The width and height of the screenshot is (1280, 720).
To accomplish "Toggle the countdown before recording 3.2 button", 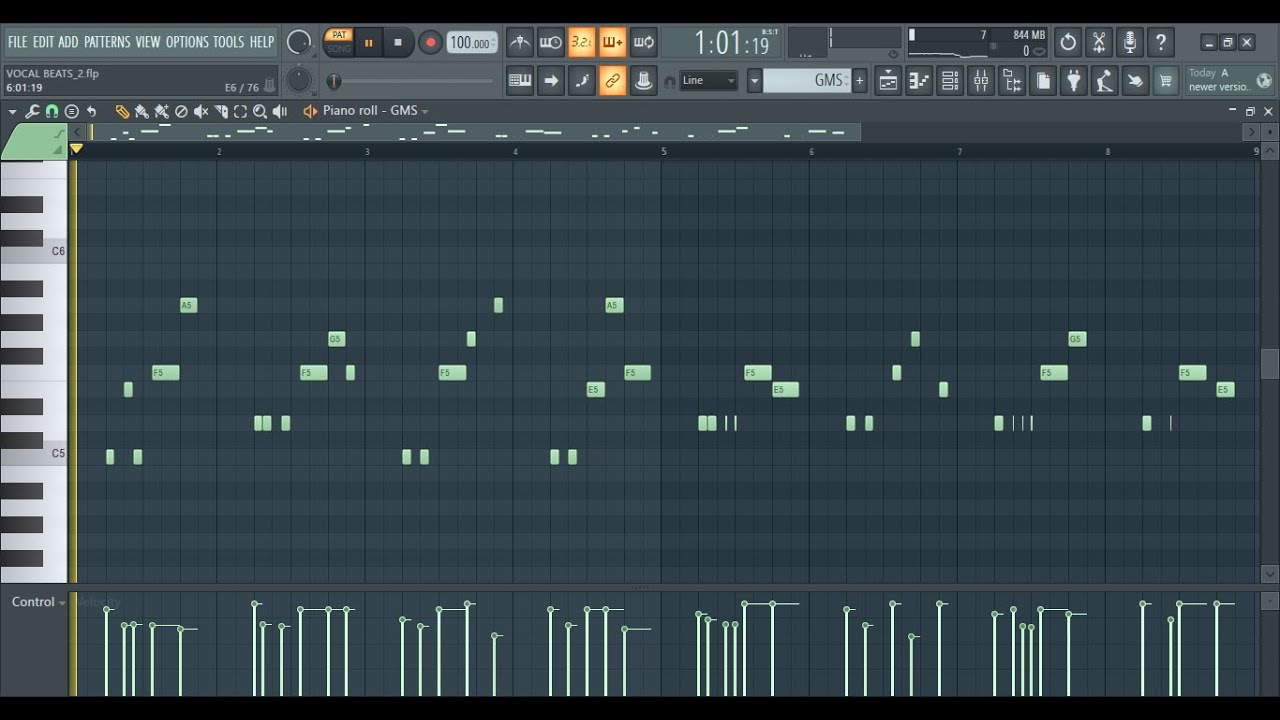I will pos(582,42).
